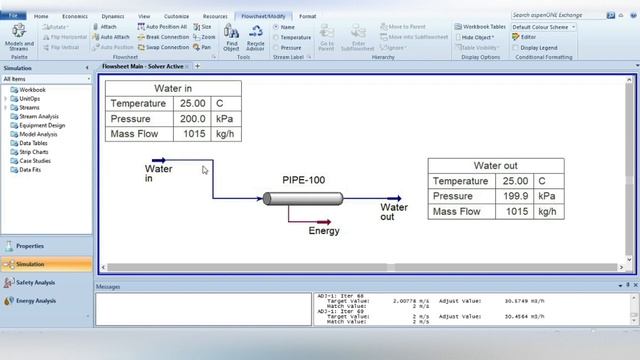Click Search aspenONE Exchange field
The width and height of the screenshot is (640, 360).
click(x=558, y=15)
